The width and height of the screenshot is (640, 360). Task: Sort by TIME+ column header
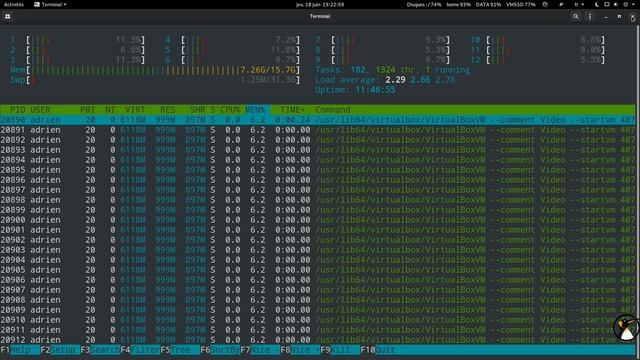click(x=292, y=110)
